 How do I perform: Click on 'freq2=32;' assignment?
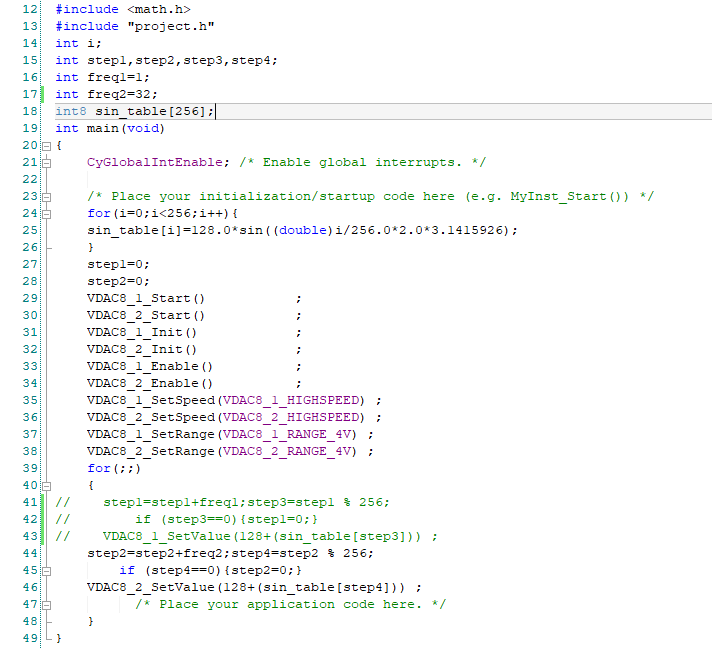(122, 94)
